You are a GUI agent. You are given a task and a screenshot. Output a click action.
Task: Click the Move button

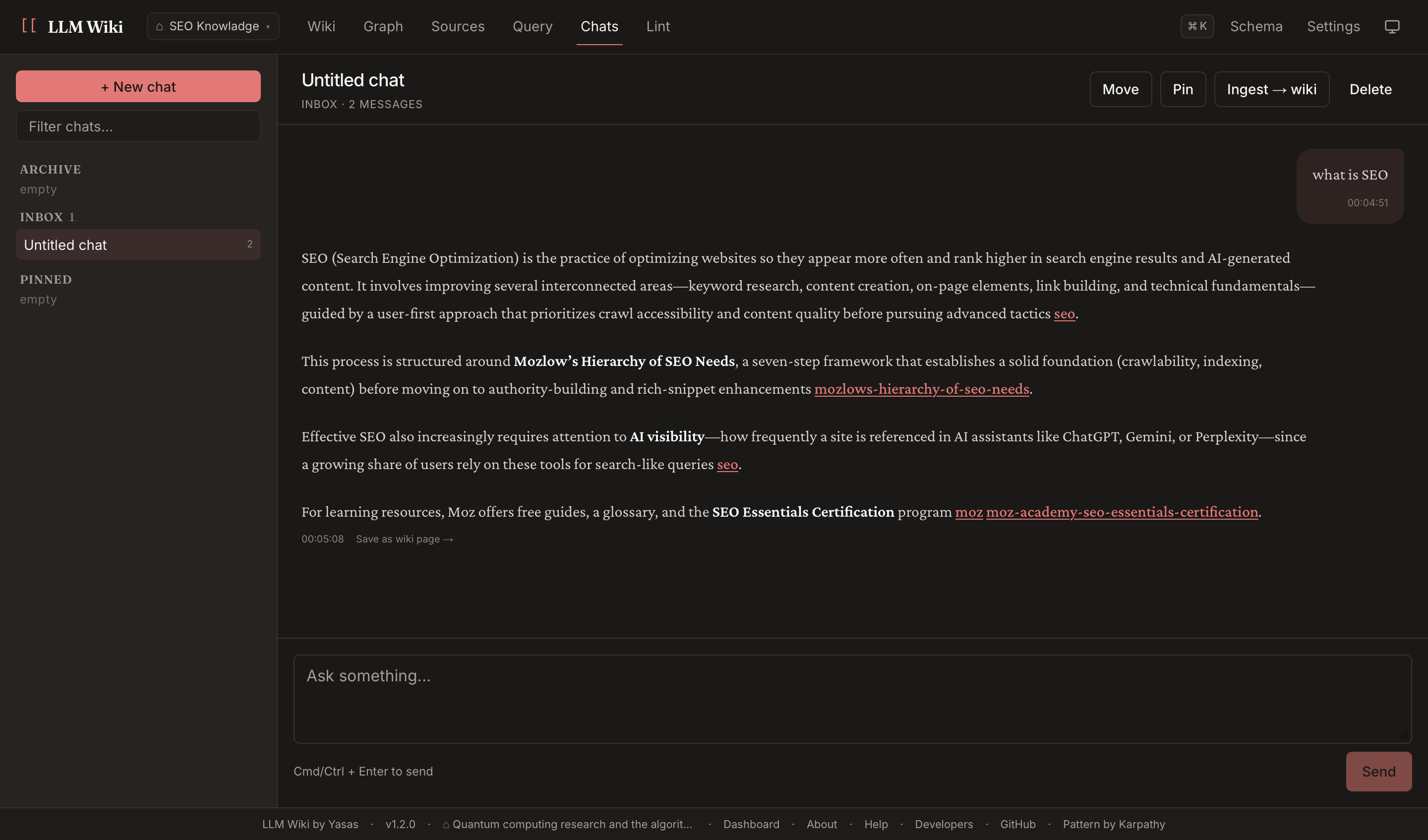1120,89
